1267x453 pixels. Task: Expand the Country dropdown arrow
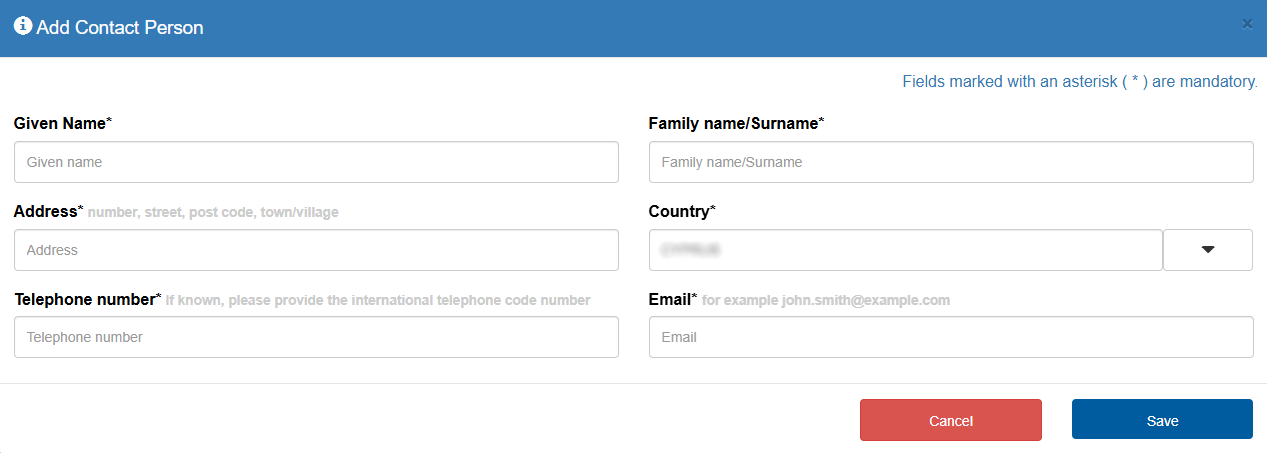(x=1207, y=250)
